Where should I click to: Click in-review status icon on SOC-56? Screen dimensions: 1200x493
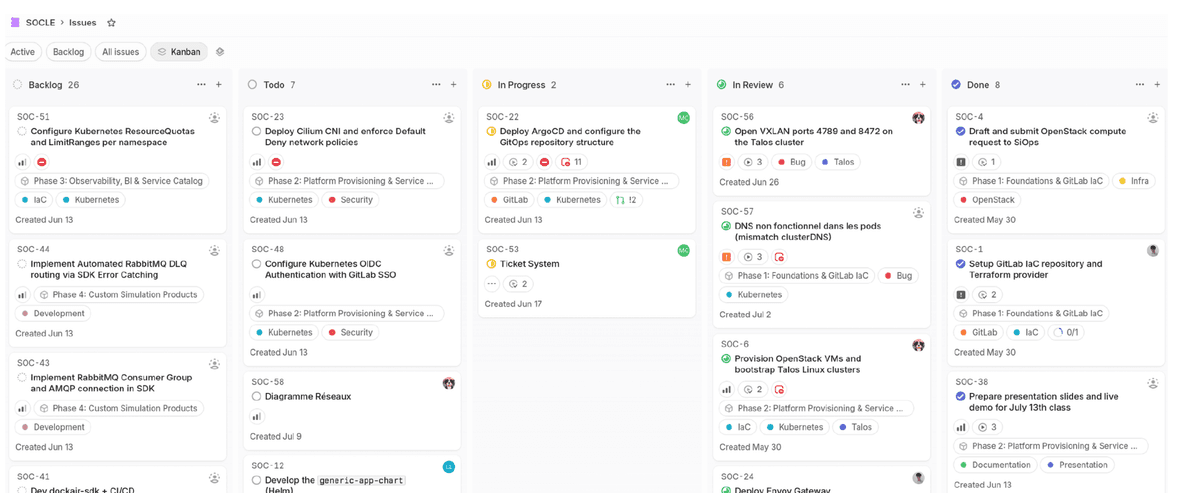(726, 131)
